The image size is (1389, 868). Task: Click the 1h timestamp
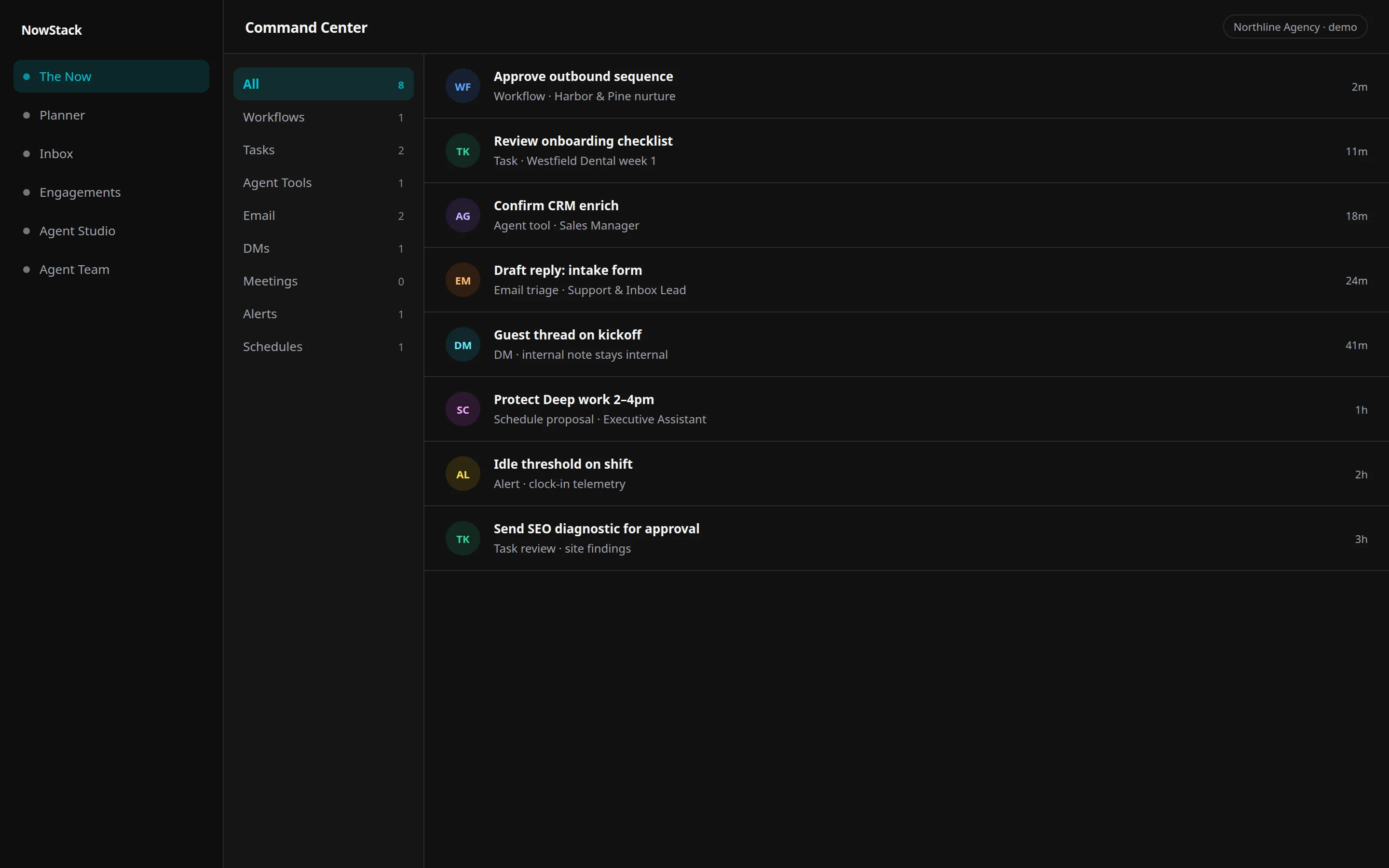pyautogui.click(x=1361, y=409)
